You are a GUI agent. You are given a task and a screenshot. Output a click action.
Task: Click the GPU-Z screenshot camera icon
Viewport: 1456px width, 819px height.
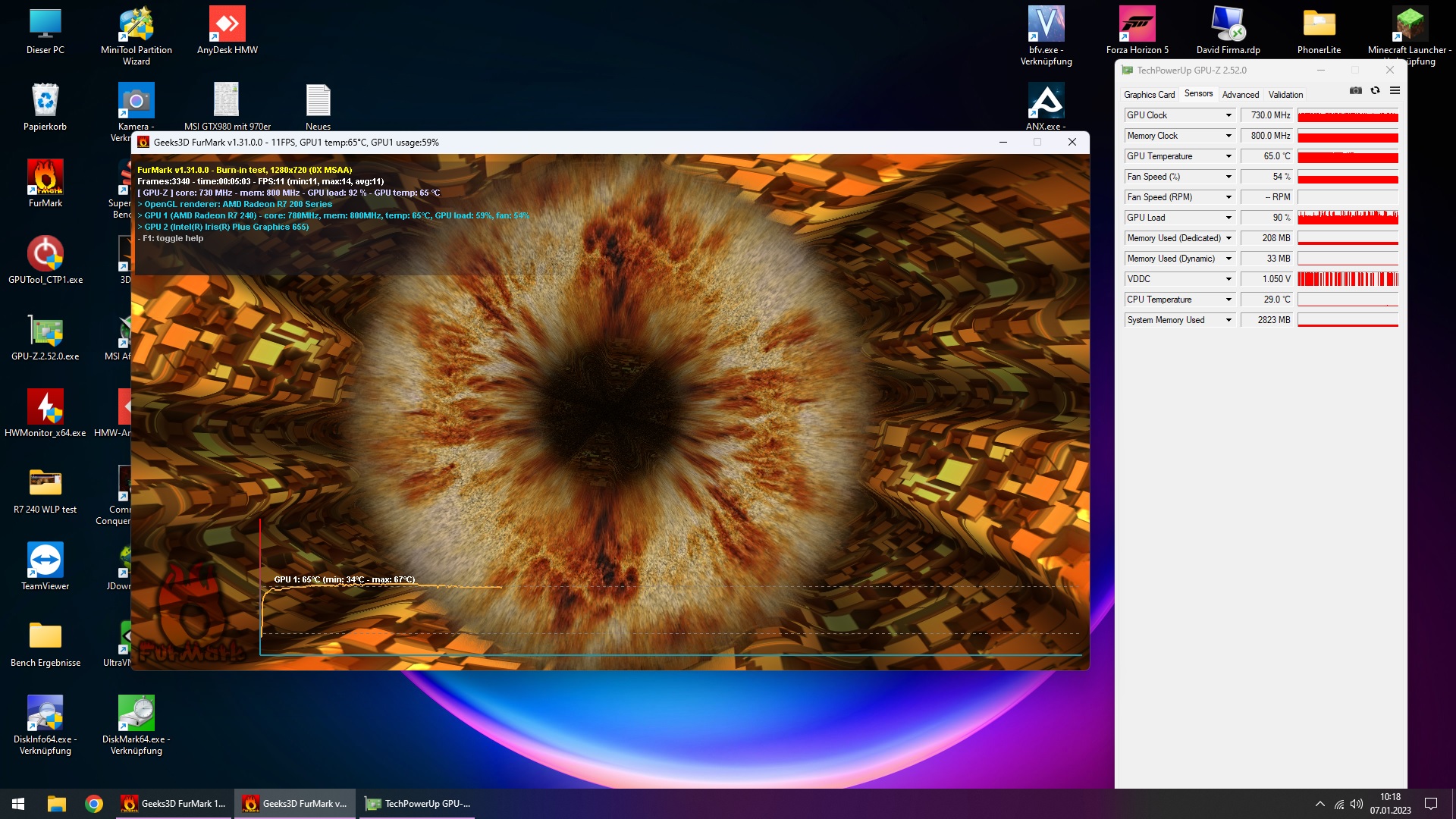point(1356,91)
